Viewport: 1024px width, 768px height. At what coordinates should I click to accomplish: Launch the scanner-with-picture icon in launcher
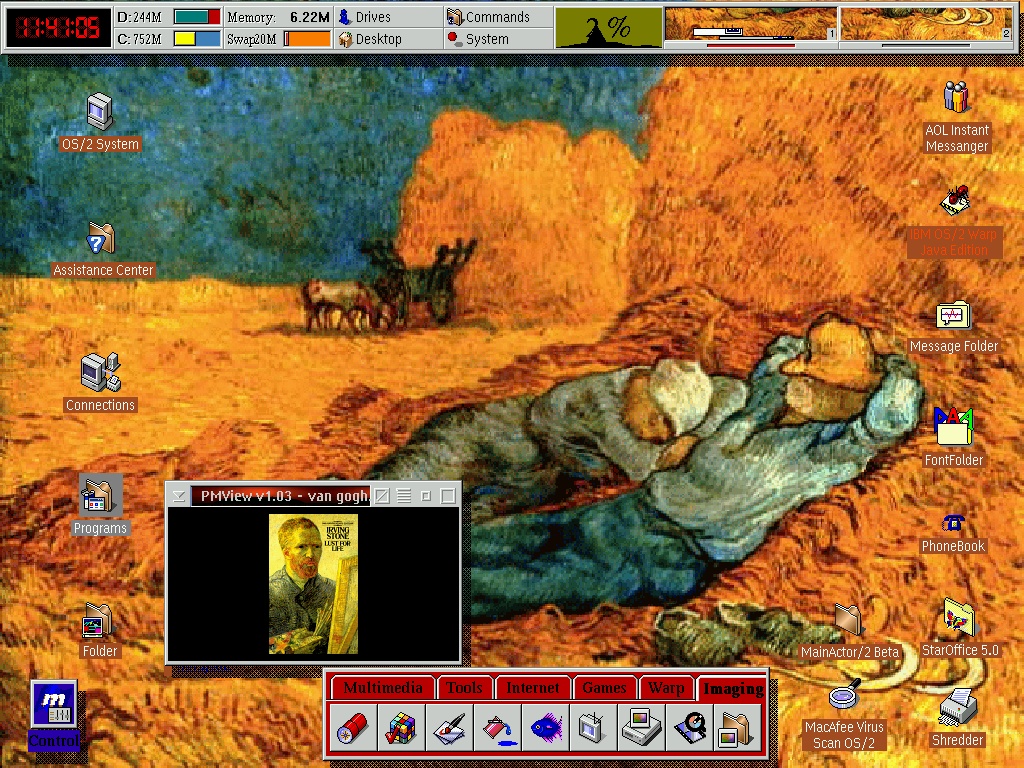(642, 728)
